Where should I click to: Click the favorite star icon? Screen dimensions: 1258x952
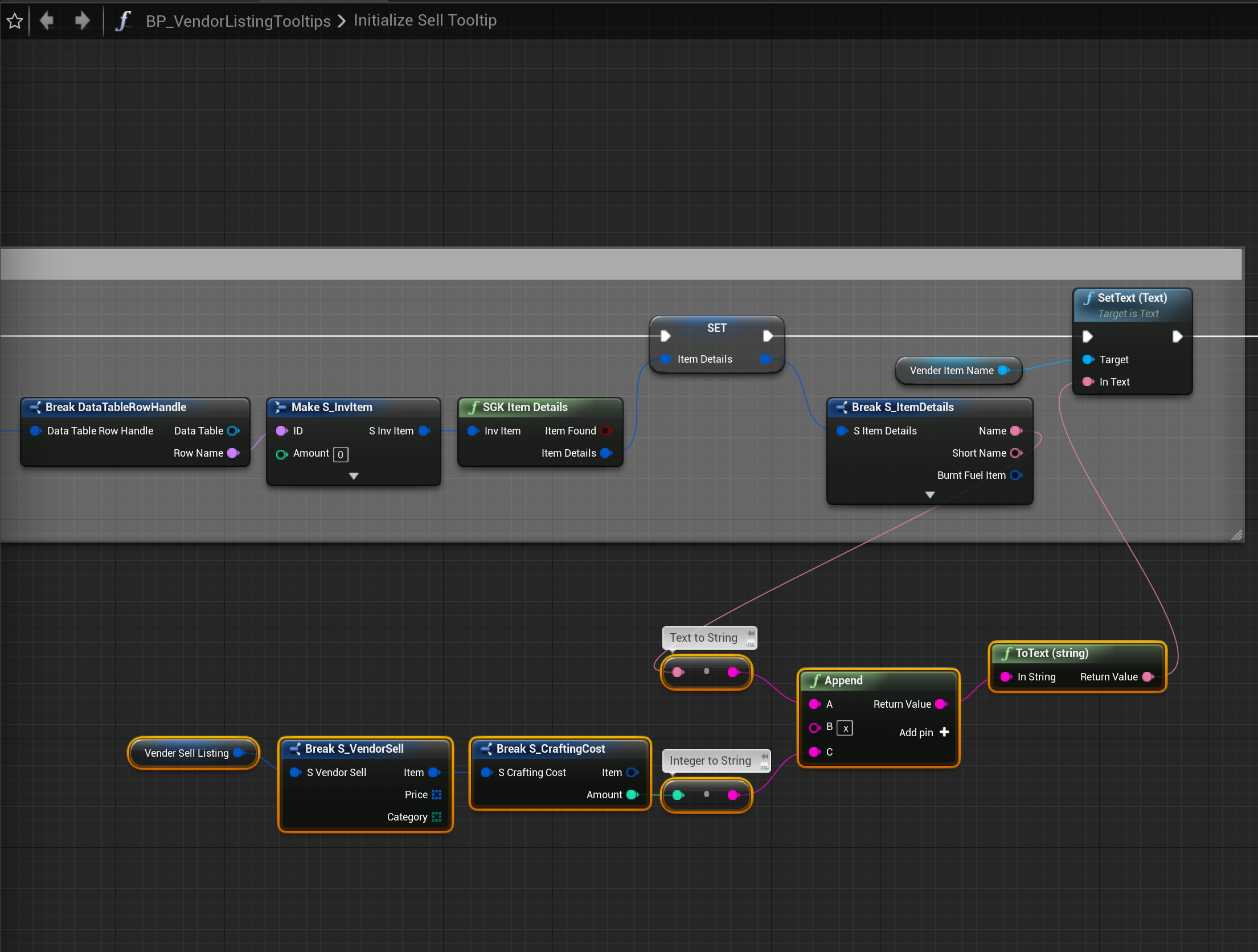tap(15, 21)
